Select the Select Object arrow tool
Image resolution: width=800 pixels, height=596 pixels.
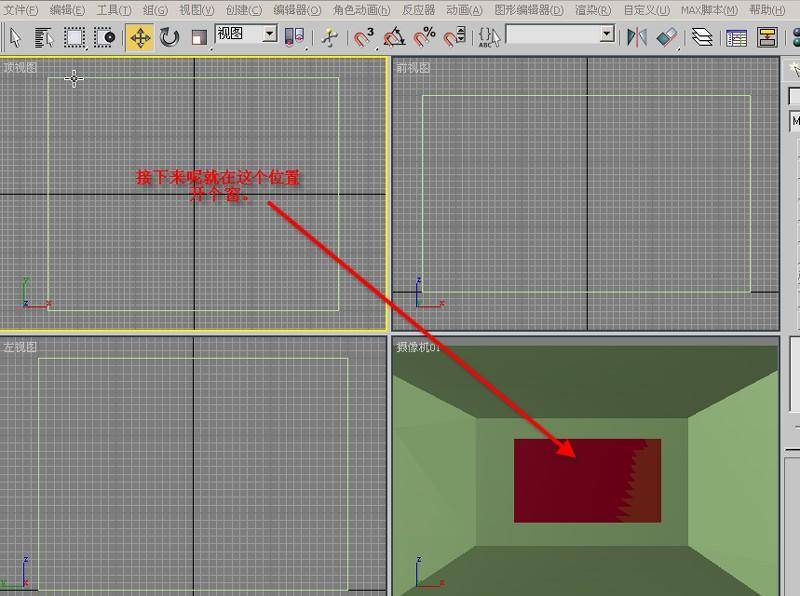(x=15, y=38)
